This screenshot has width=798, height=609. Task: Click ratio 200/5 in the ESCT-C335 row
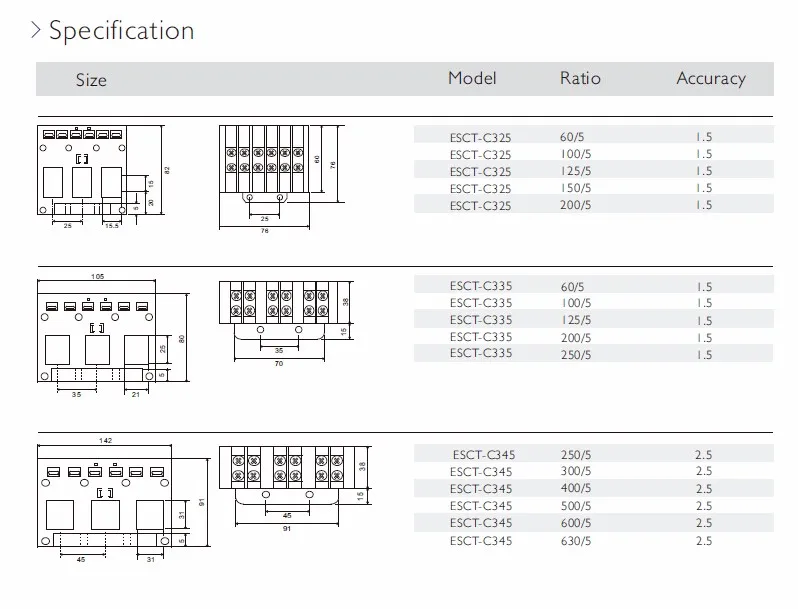click(x=576, y=338)
